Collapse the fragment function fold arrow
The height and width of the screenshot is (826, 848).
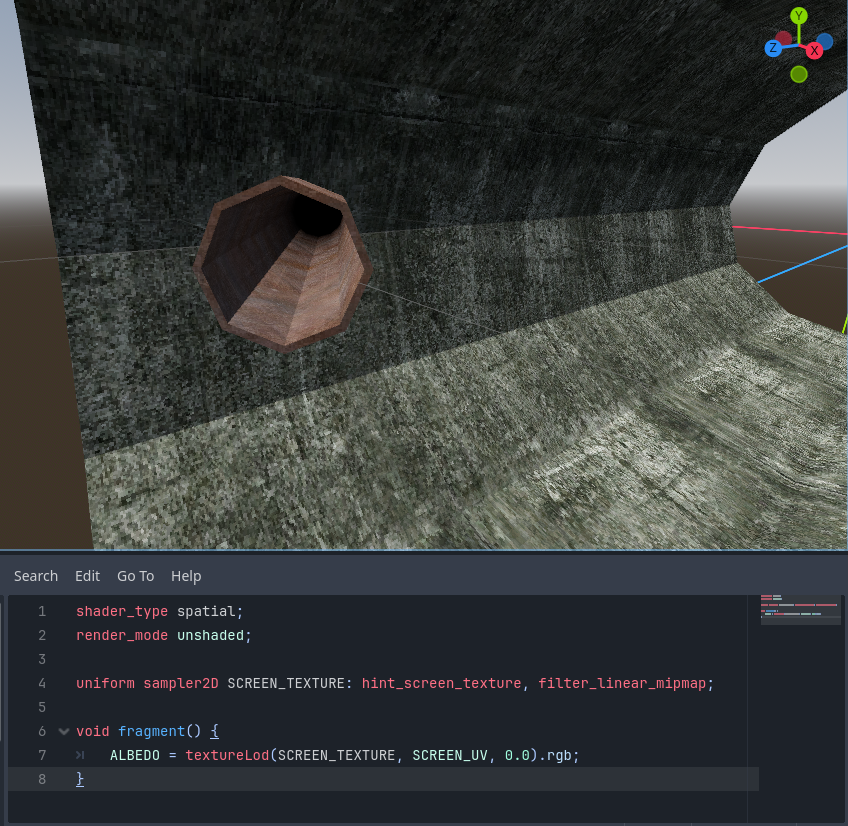64,731
